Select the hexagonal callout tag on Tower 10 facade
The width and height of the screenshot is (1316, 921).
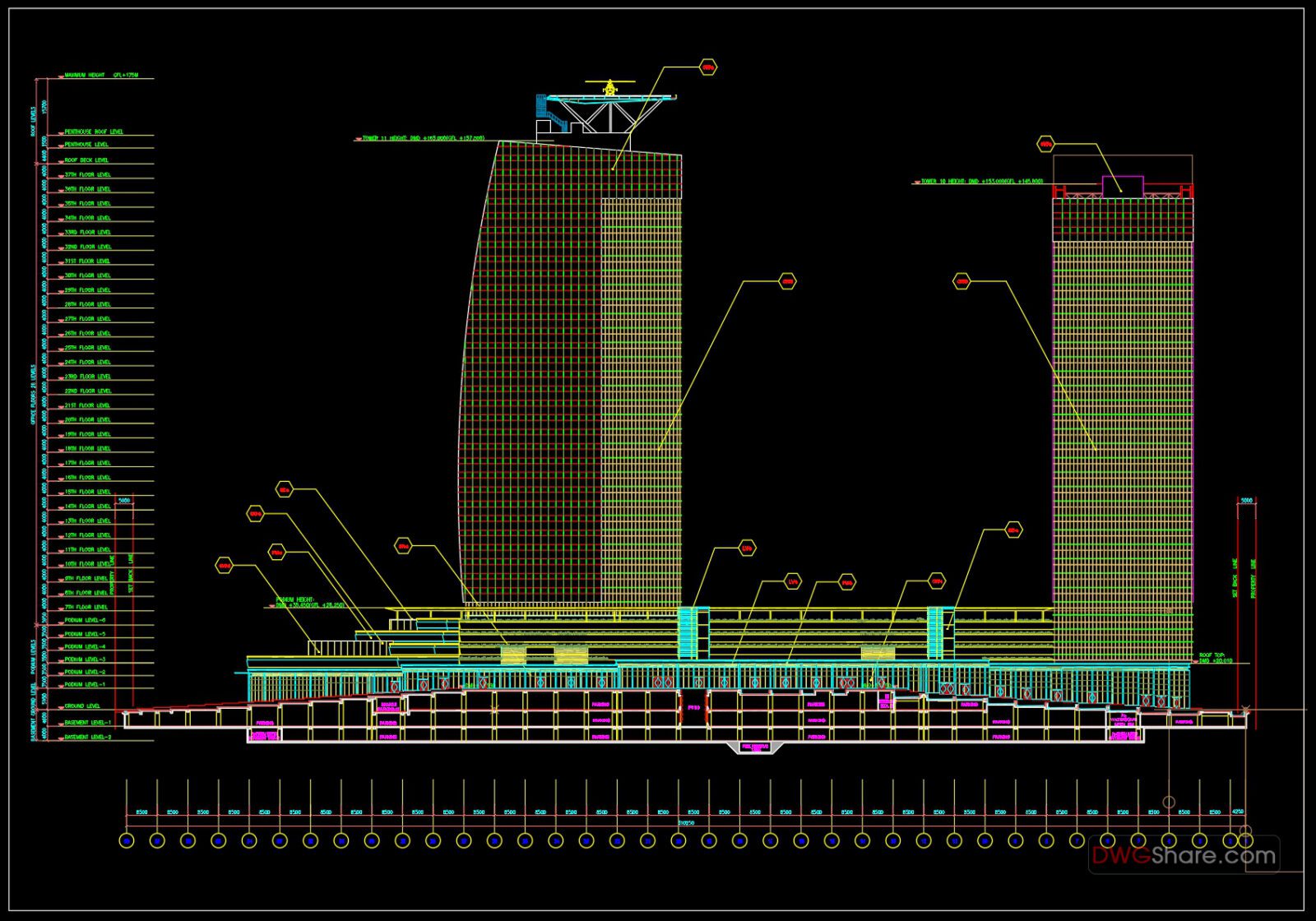[962, 280]
